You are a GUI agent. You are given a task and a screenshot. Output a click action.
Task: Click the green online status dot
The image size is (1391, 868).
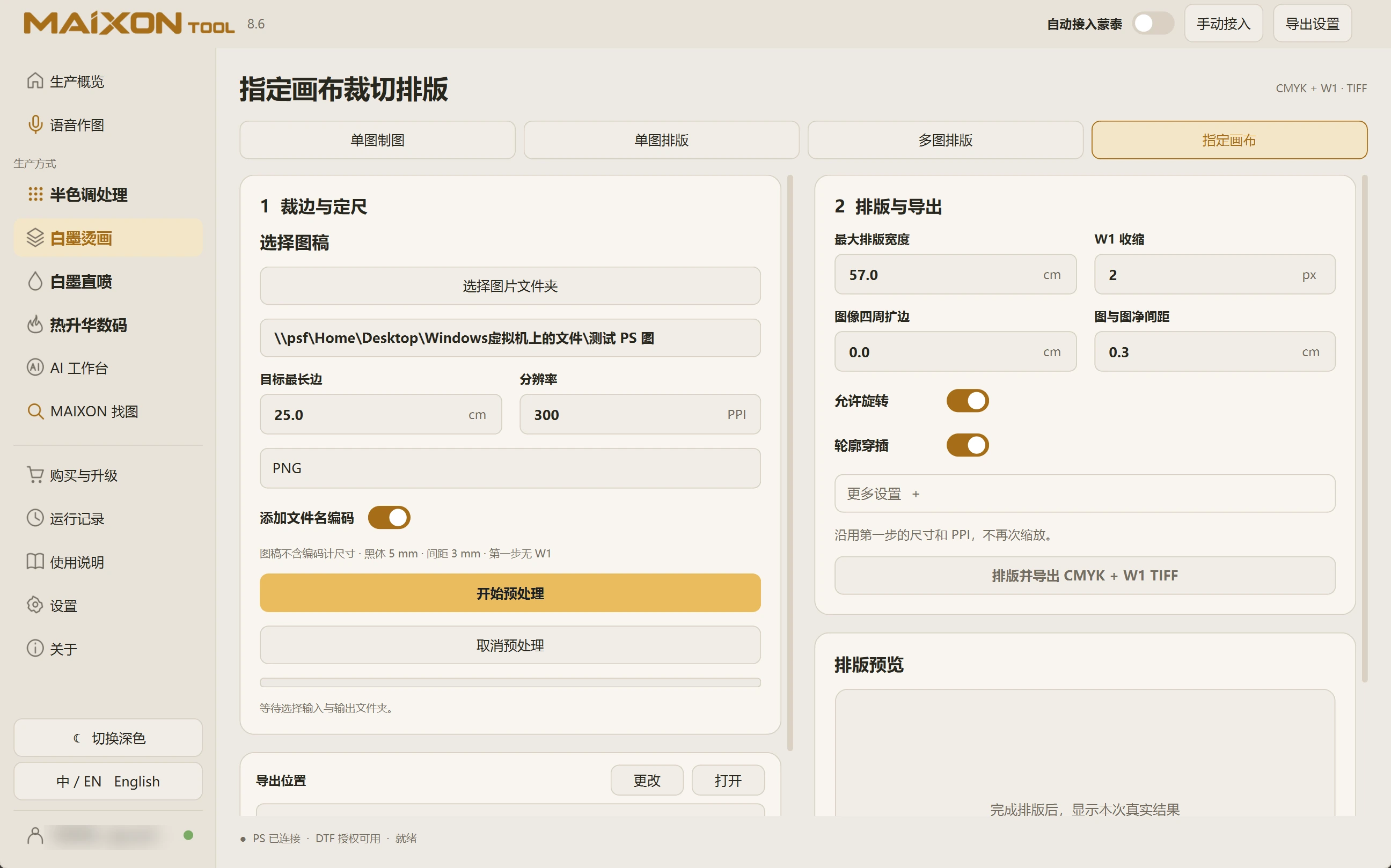(x=188, y=835)
